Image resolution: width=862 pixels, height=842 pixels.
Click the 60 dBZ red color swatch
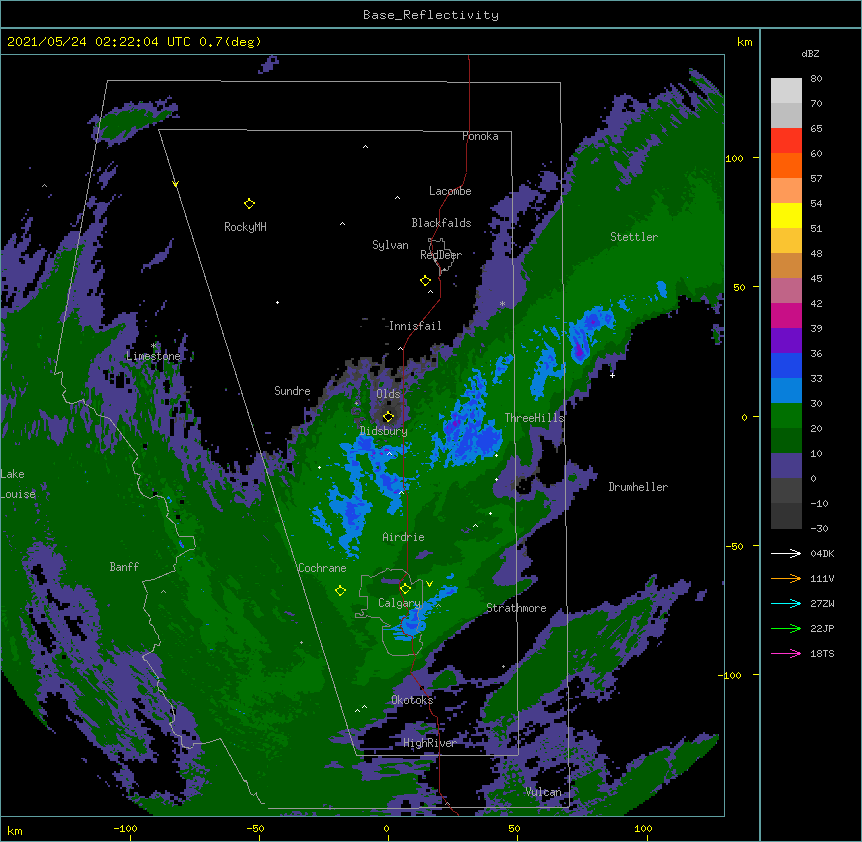[786, 141]
